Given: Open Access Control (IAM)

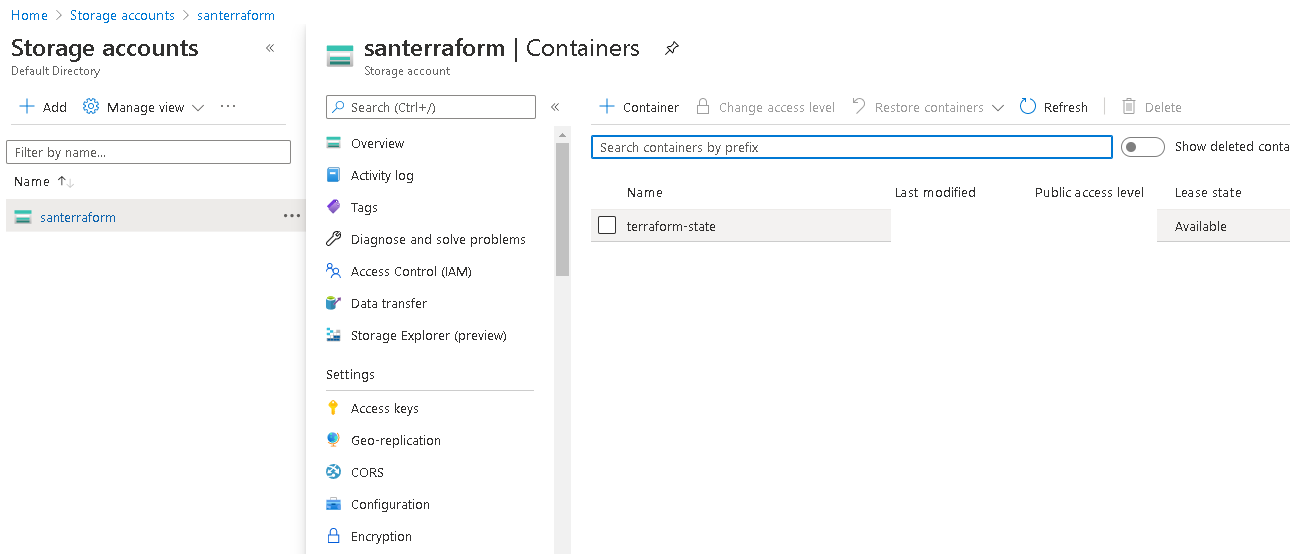Looking at the screenshot, I should click(411, 272).
